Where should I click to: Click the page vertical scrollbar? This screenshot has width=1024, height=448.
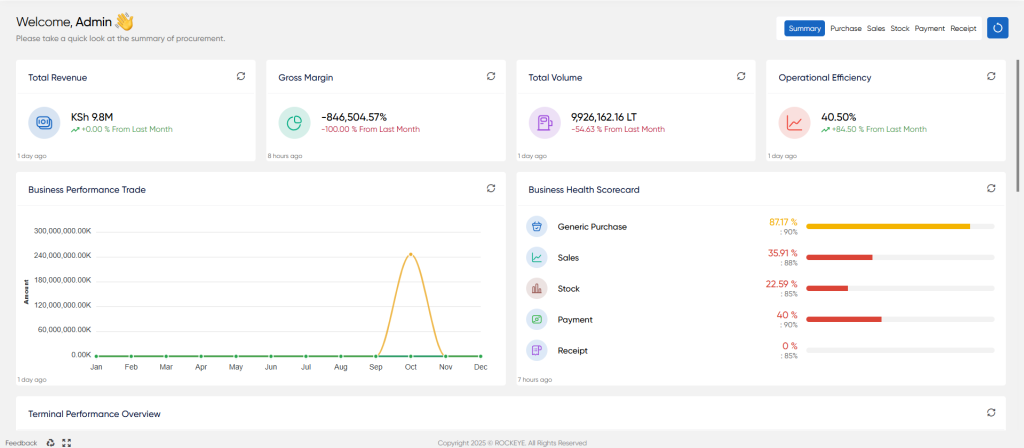coord(1017,126)
